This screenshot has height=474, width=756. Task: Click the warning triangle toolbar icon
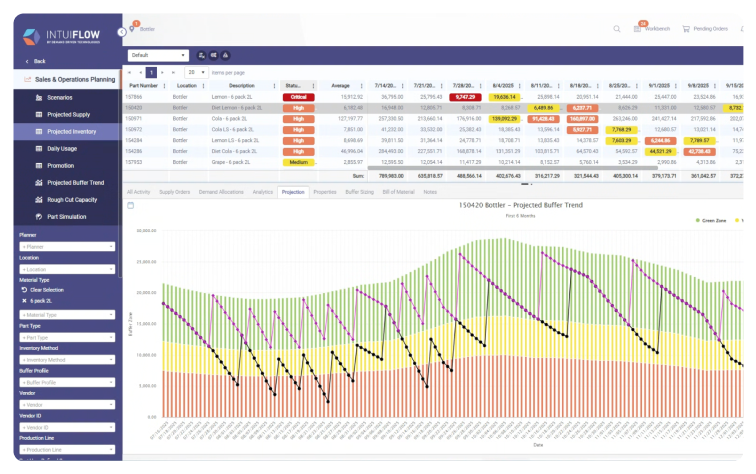tap(225, 55)
